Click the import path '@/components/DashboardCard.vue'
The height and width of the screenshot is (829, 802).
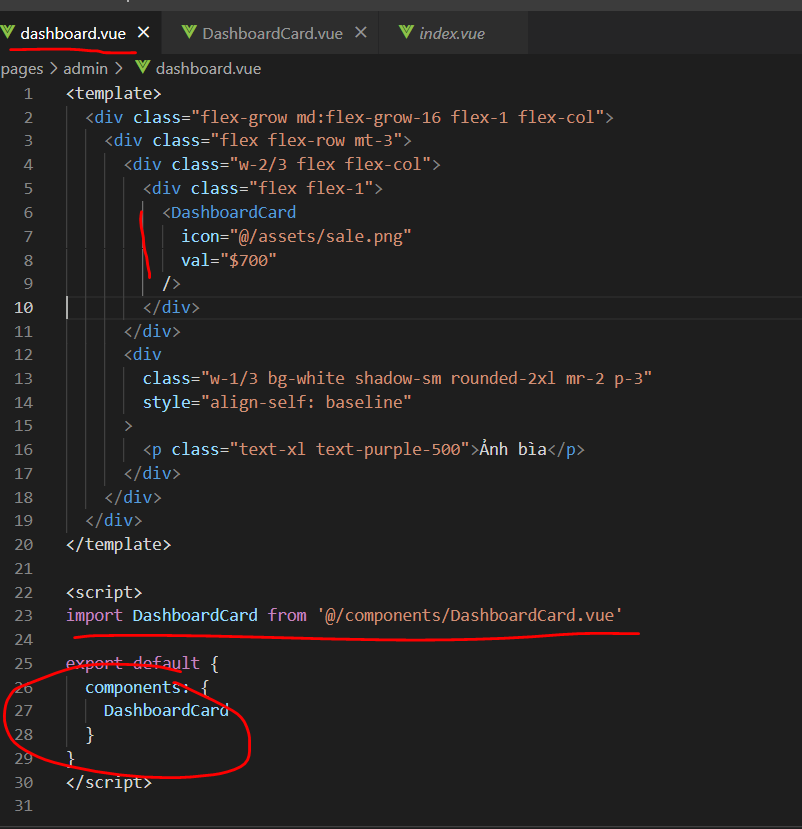click(x=469, y=616)
